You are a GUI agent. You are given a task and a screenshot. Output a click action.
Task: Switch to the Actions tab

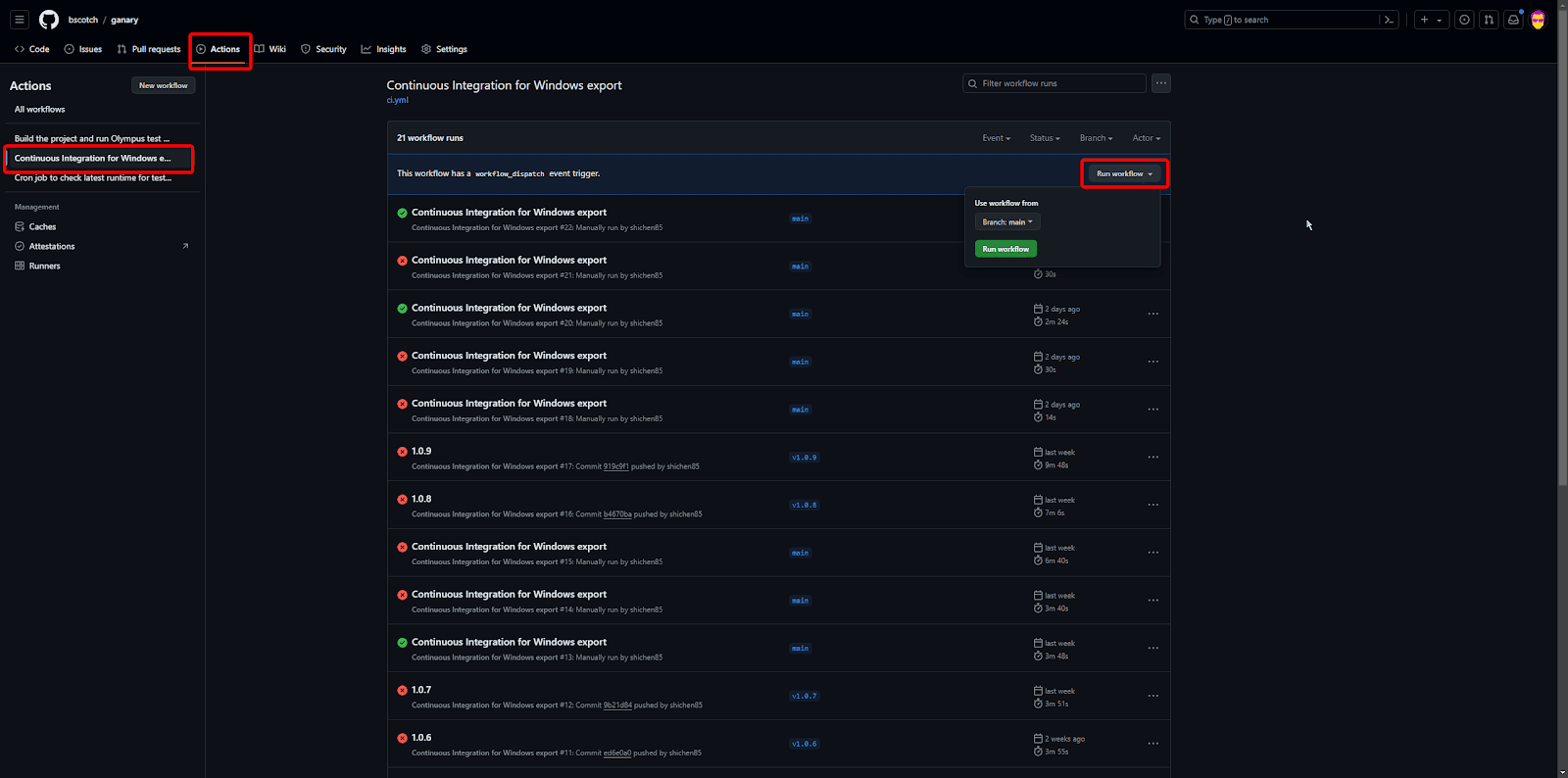click(x=218, y=49)
